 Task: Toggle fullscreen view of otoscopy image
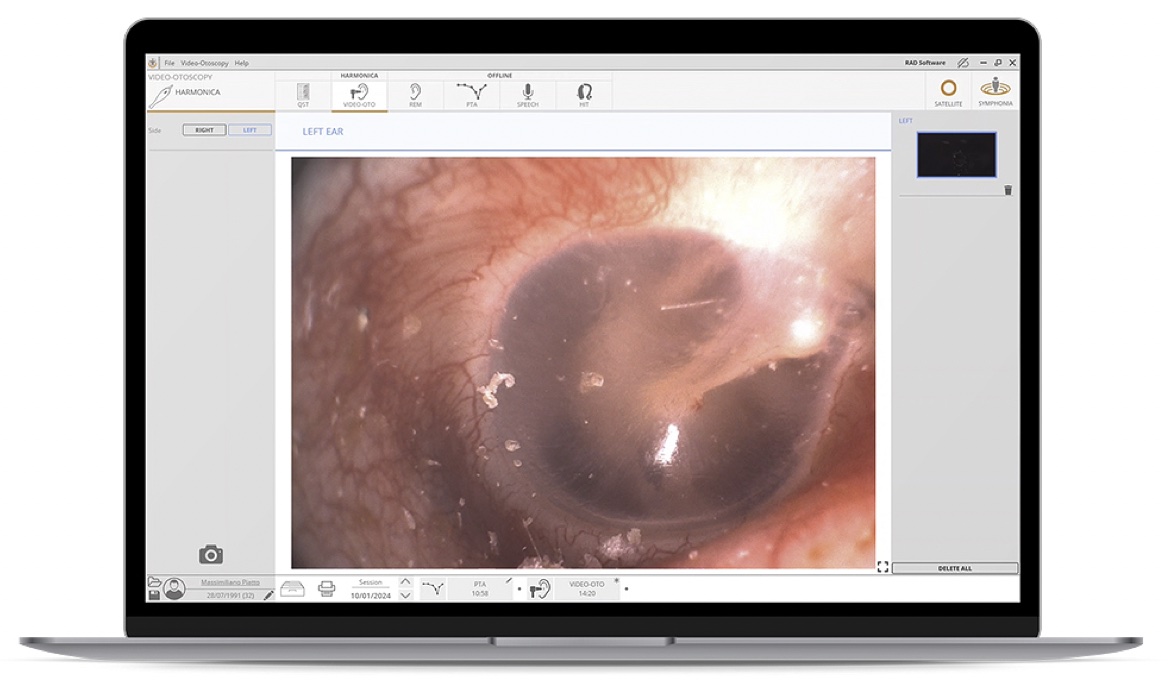pyautogui.click(x=883, y=567)
